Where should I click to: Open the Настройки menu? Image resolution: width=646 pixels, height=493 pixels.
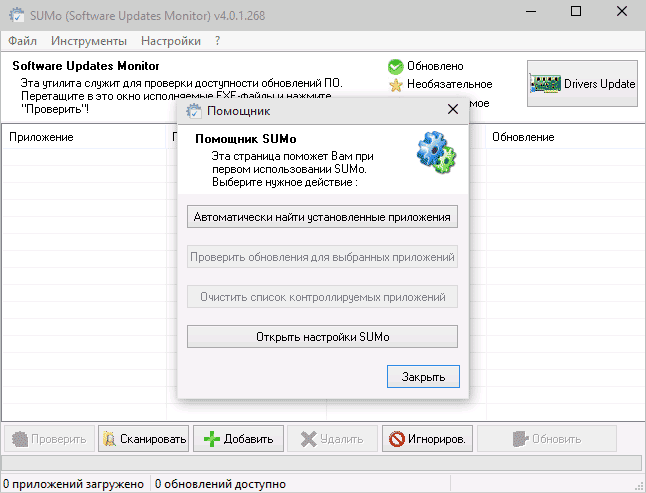(171, 41)
